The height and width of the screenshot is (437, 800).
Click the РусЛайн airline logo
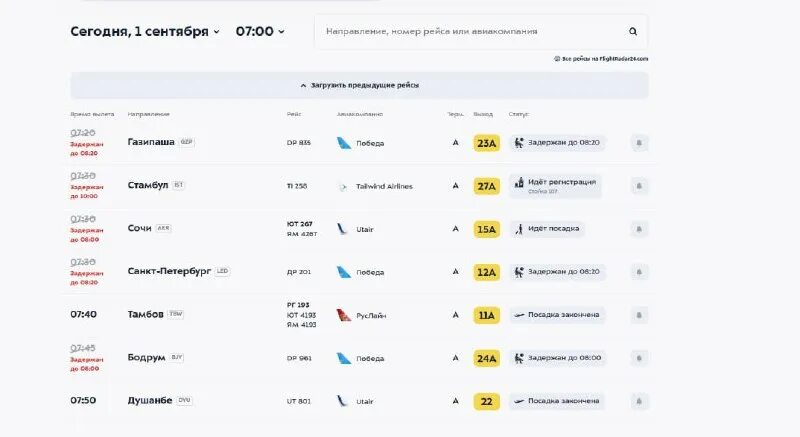click(344, 315)
